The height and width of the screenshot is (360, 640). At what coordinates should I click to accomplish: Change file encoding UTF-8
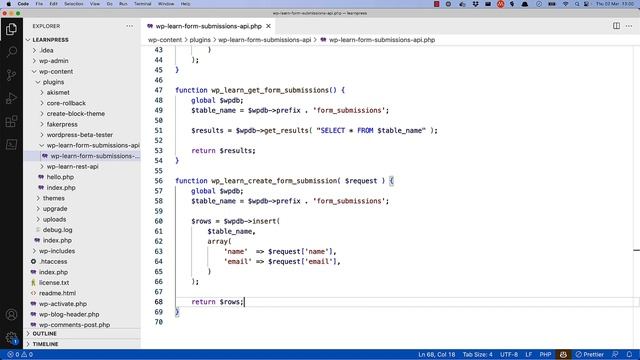(x=509, y=354)
